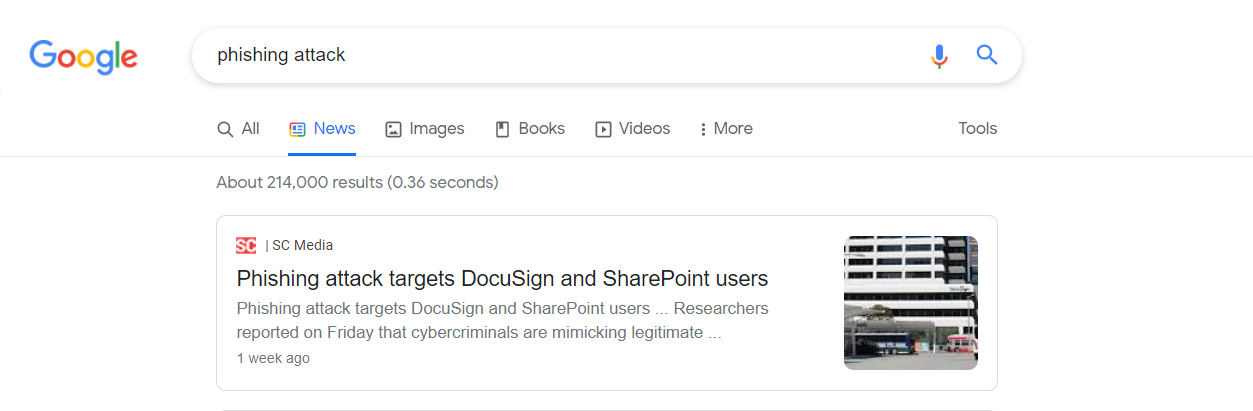Expand the More menu
Viewport: 1253px width, 411px height.
click(x=726, y=129)
